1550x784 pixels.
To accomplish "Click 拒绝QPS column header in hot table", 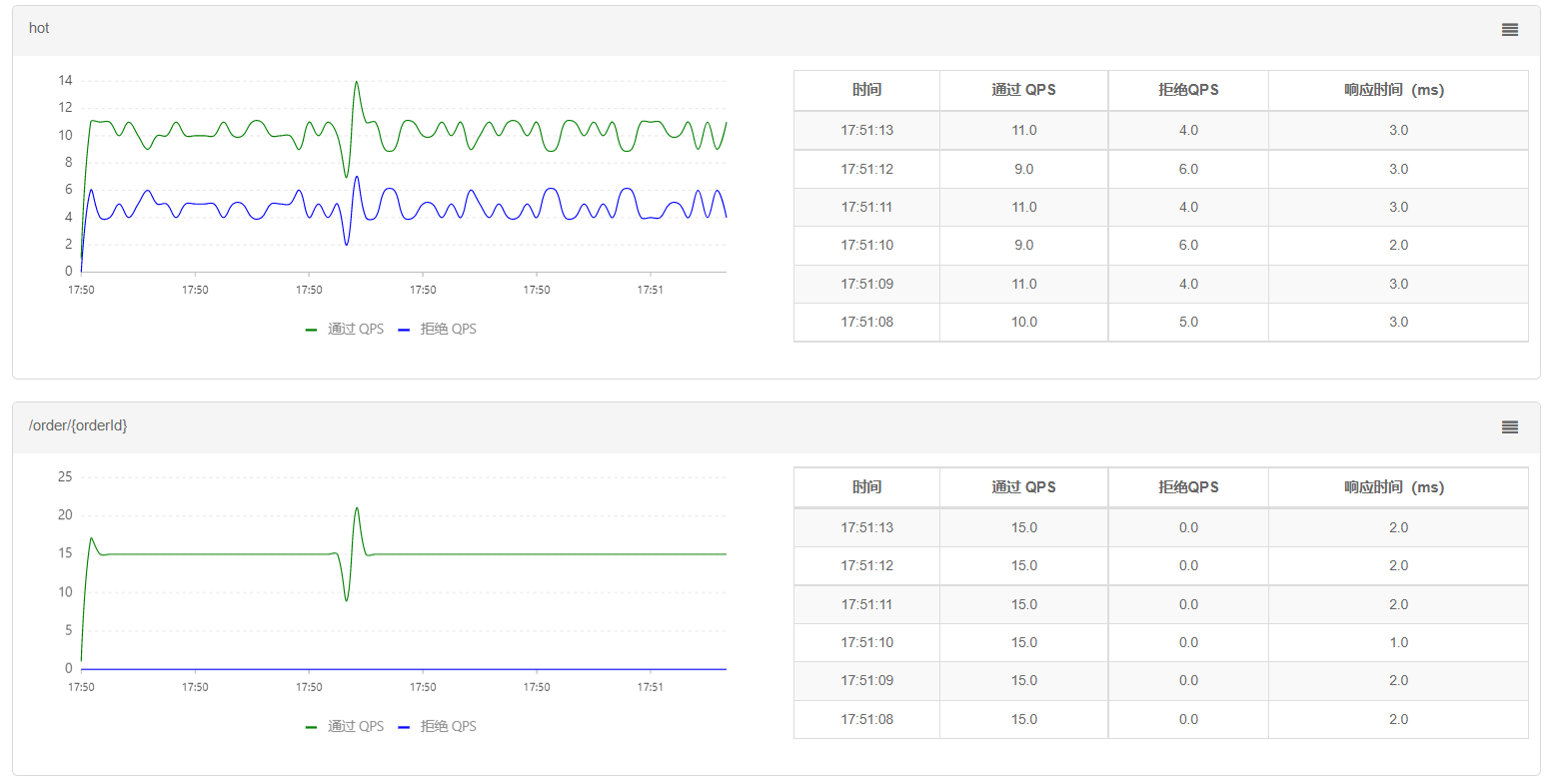I will coord(1188,90).
